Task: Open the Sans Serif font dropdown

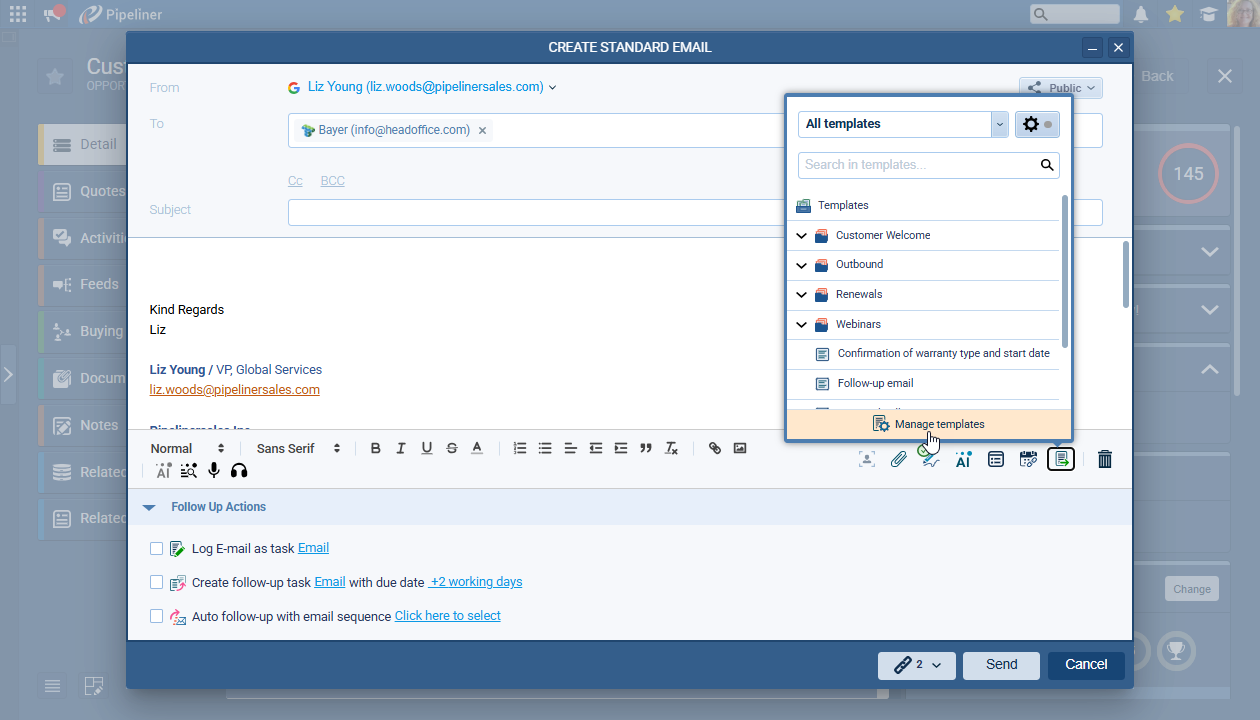Action: point(298,449)
